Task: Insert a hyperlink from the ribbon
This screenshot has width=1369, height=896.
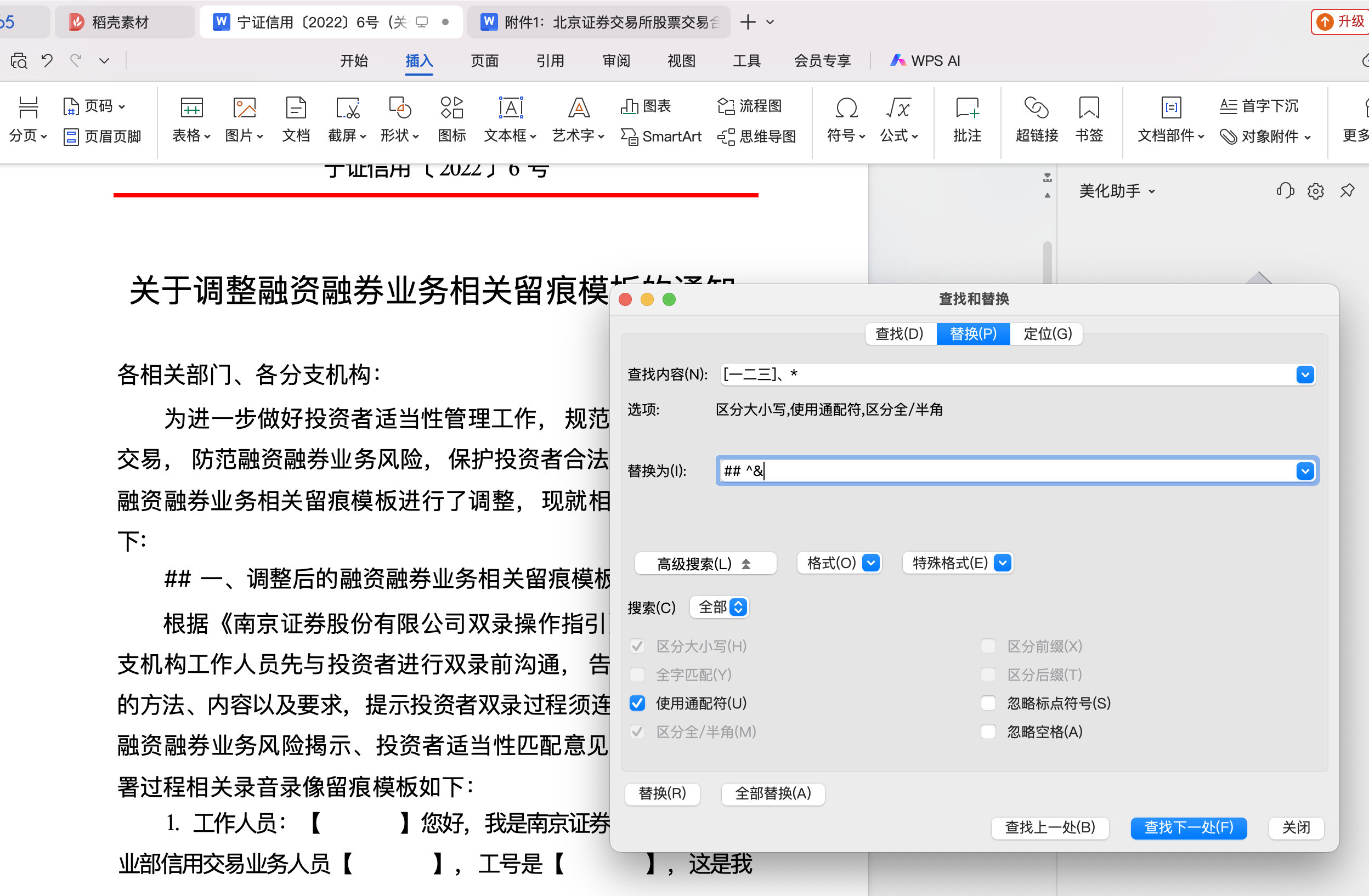Action: (x=1036, y=118)
